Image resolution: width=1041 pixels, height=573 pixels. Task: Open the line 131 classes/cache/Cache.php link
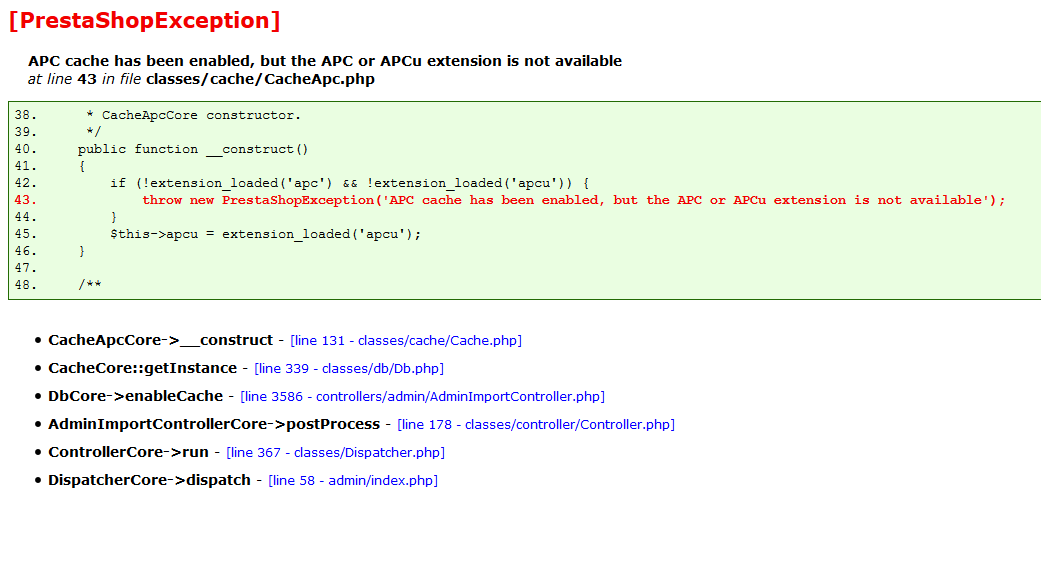406,341
